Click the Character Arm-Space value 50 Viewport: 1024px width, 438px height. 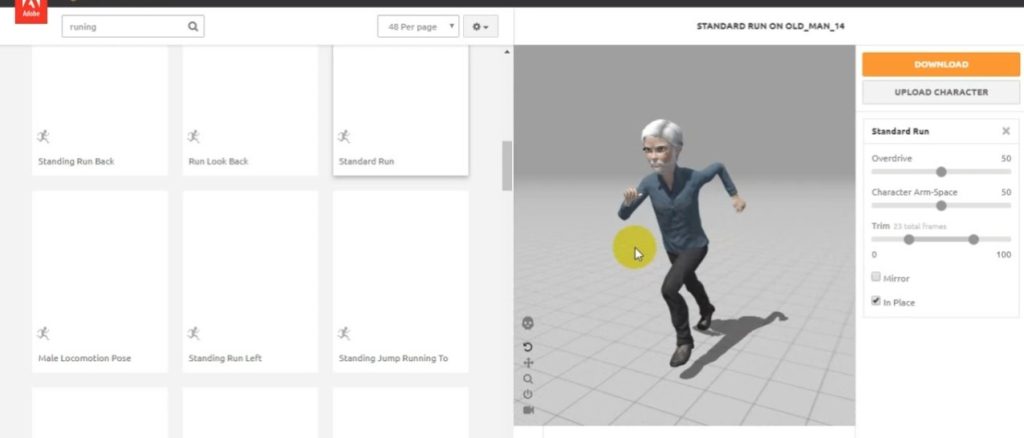(1006, 193)
